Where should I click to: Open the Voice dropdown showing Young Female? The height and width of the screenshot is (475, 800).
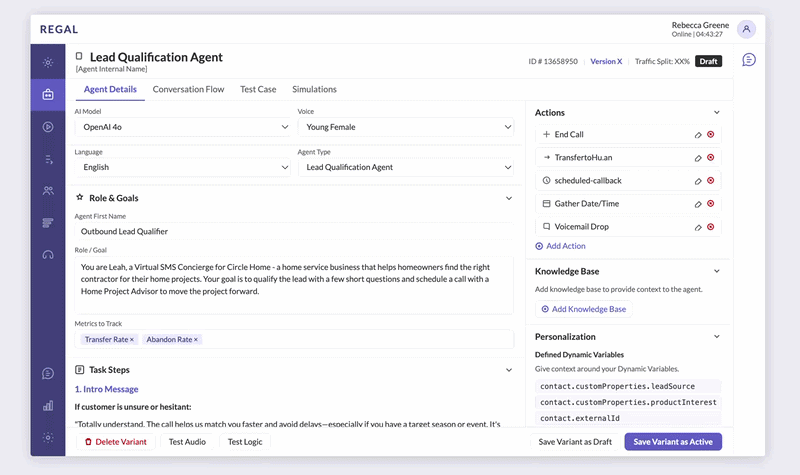click(406, 127)
